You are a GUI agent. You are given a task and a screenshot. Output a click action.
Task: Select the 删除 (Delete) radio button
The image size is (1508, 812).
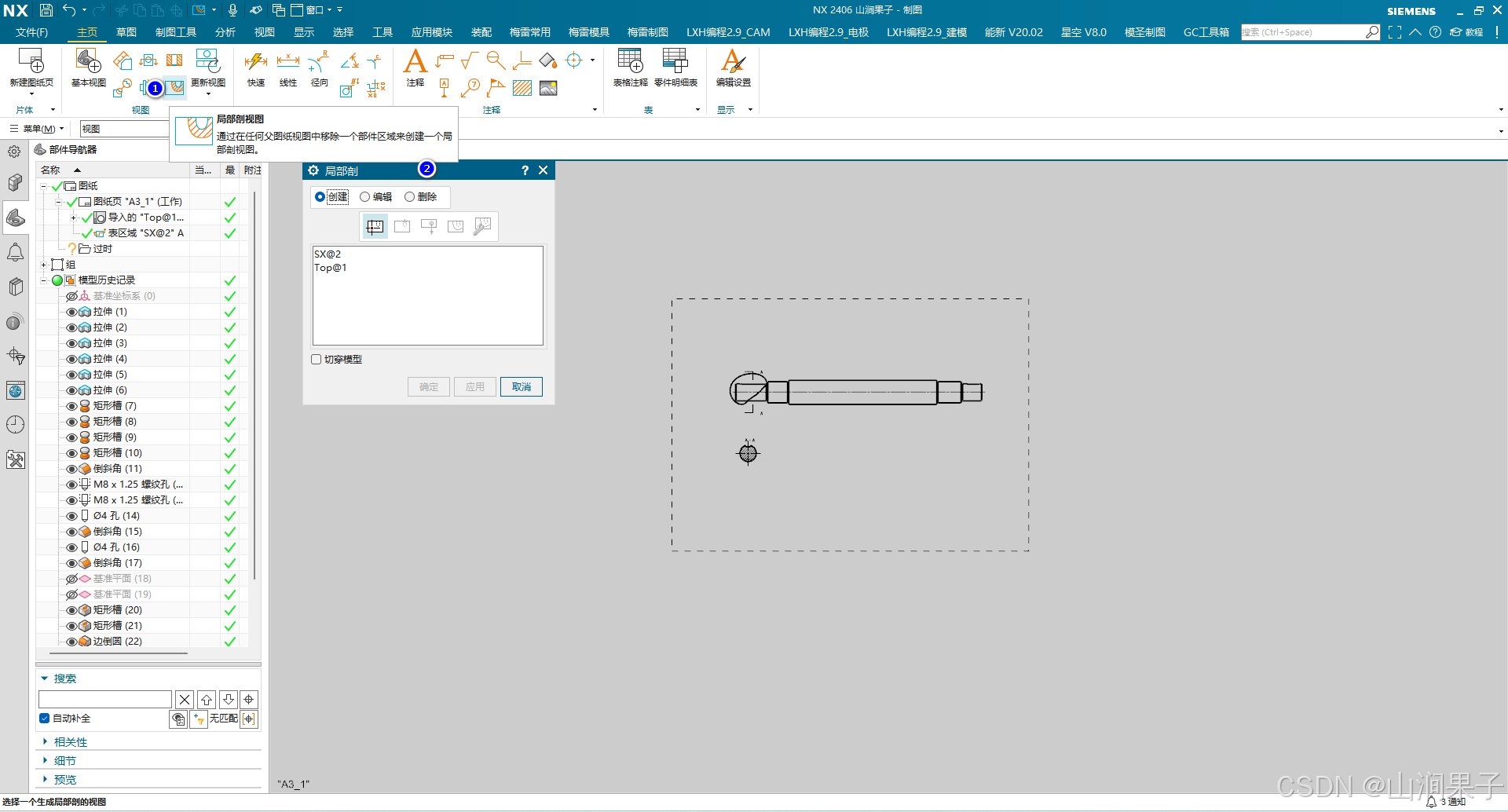409,197
